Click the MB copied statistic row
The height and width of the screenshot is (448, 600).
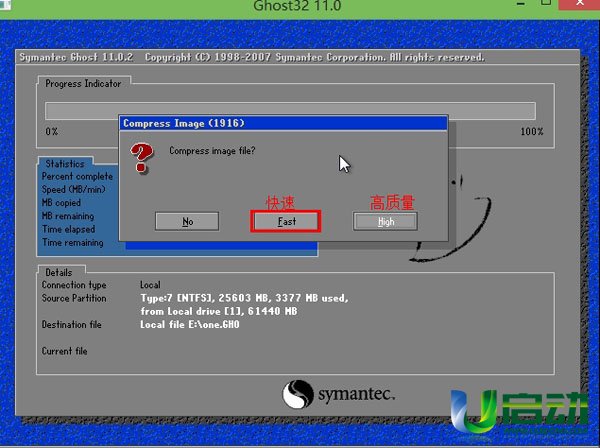[x=61, y=203]
